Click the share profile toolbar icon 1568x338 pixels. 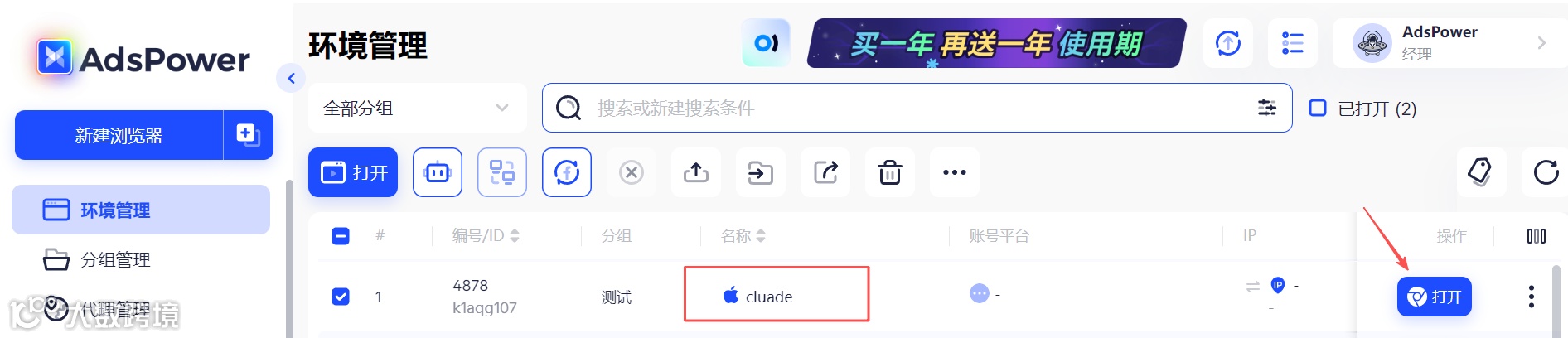tap(825, 172)
